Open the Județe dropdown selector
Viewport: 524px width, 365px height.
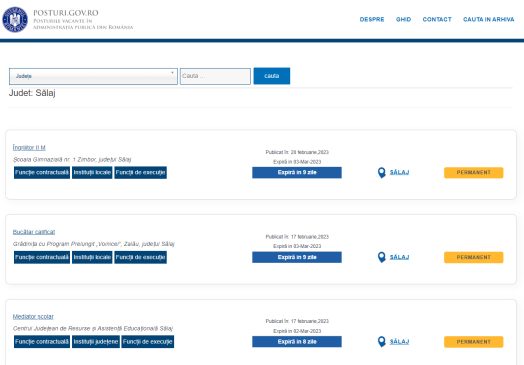click(x=93, y=76)
